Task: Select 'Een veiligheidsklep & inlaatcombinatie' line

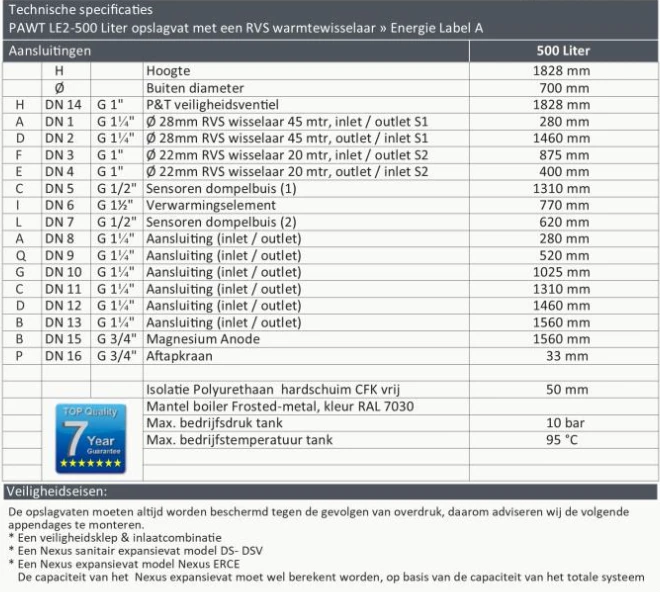Action: [x=120, y=538]
